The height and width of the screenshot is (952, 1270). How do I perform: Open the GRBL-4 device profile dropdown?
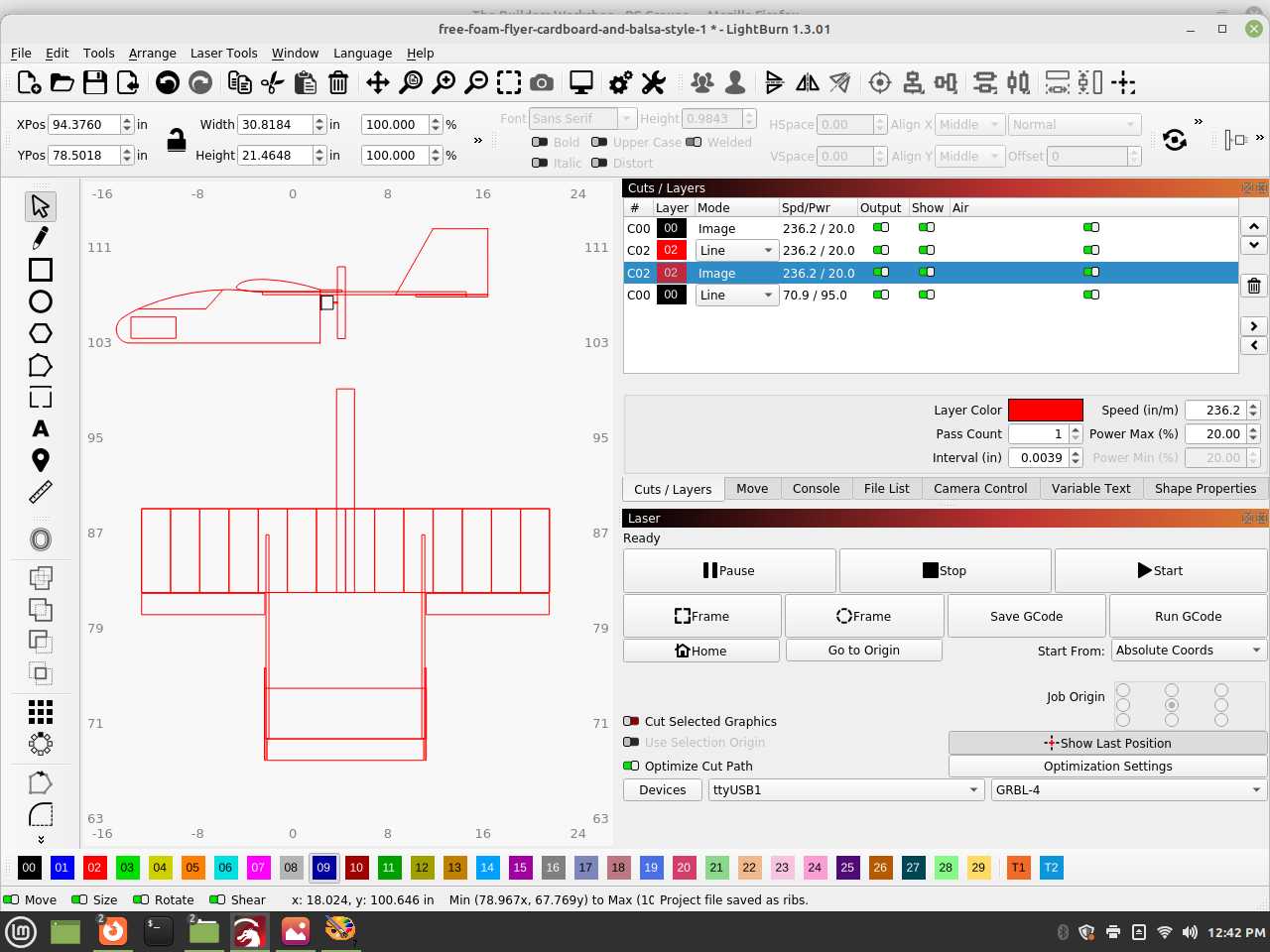point(1127,789)
